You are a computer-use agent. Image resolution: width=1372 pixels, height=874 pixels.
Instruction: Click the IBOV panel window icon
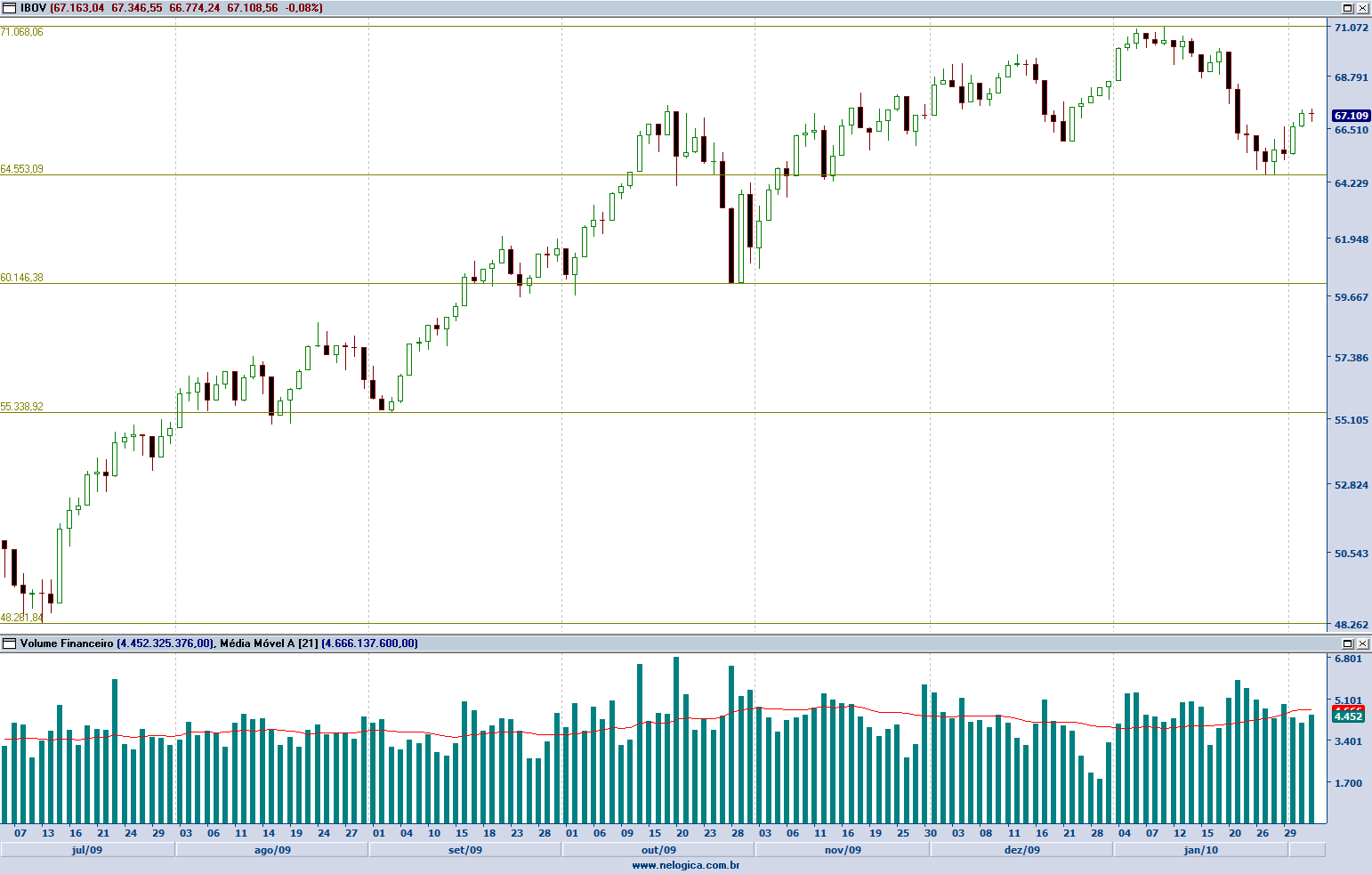coord(10,8)
